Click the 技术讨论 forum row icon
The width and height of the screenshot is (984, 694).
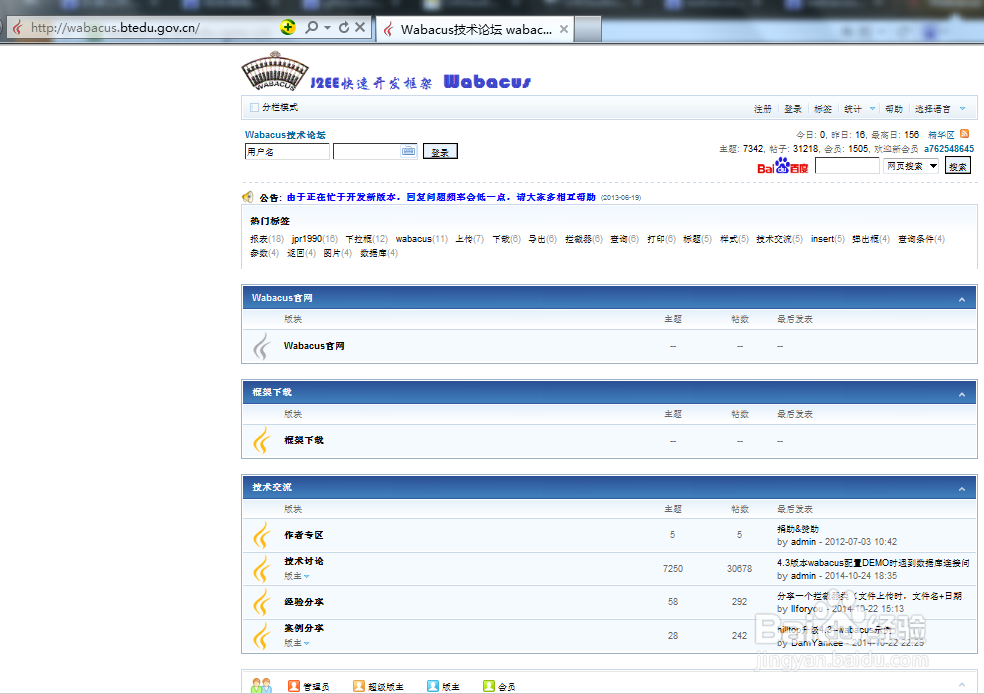tap(262, 569)
